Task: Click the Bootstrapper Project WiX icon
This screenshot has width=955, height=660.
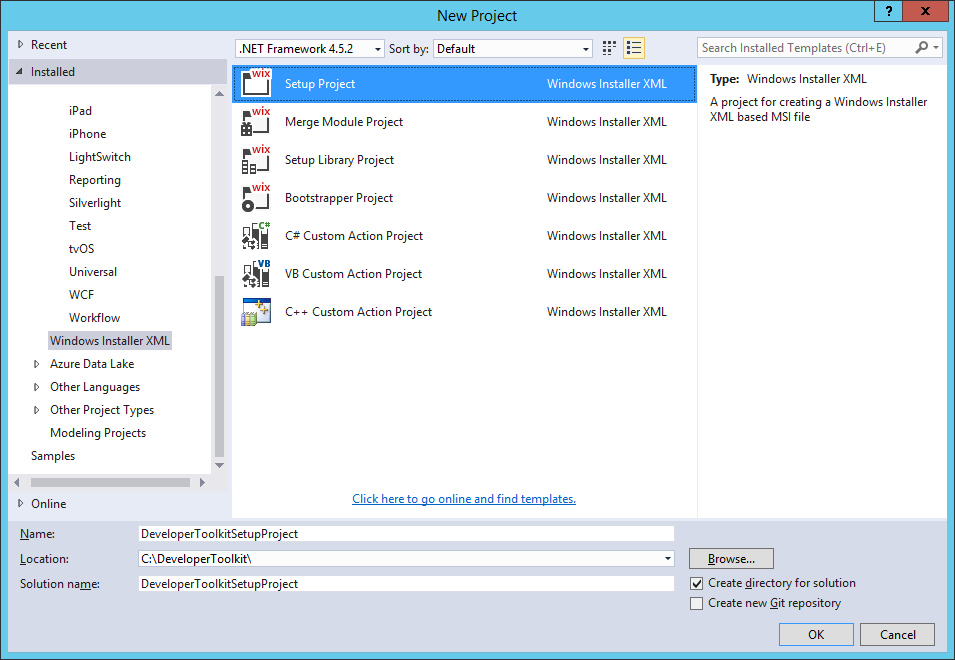Action: tap(257, 198)
